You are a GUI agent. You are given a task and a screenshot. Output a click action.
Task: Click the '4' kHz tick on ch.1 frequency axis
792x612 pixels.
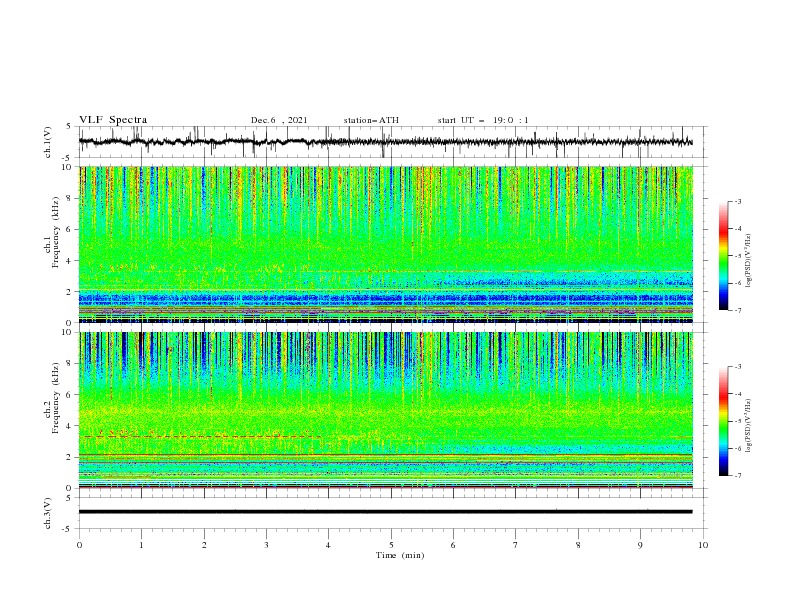click(x=70, y=261)
